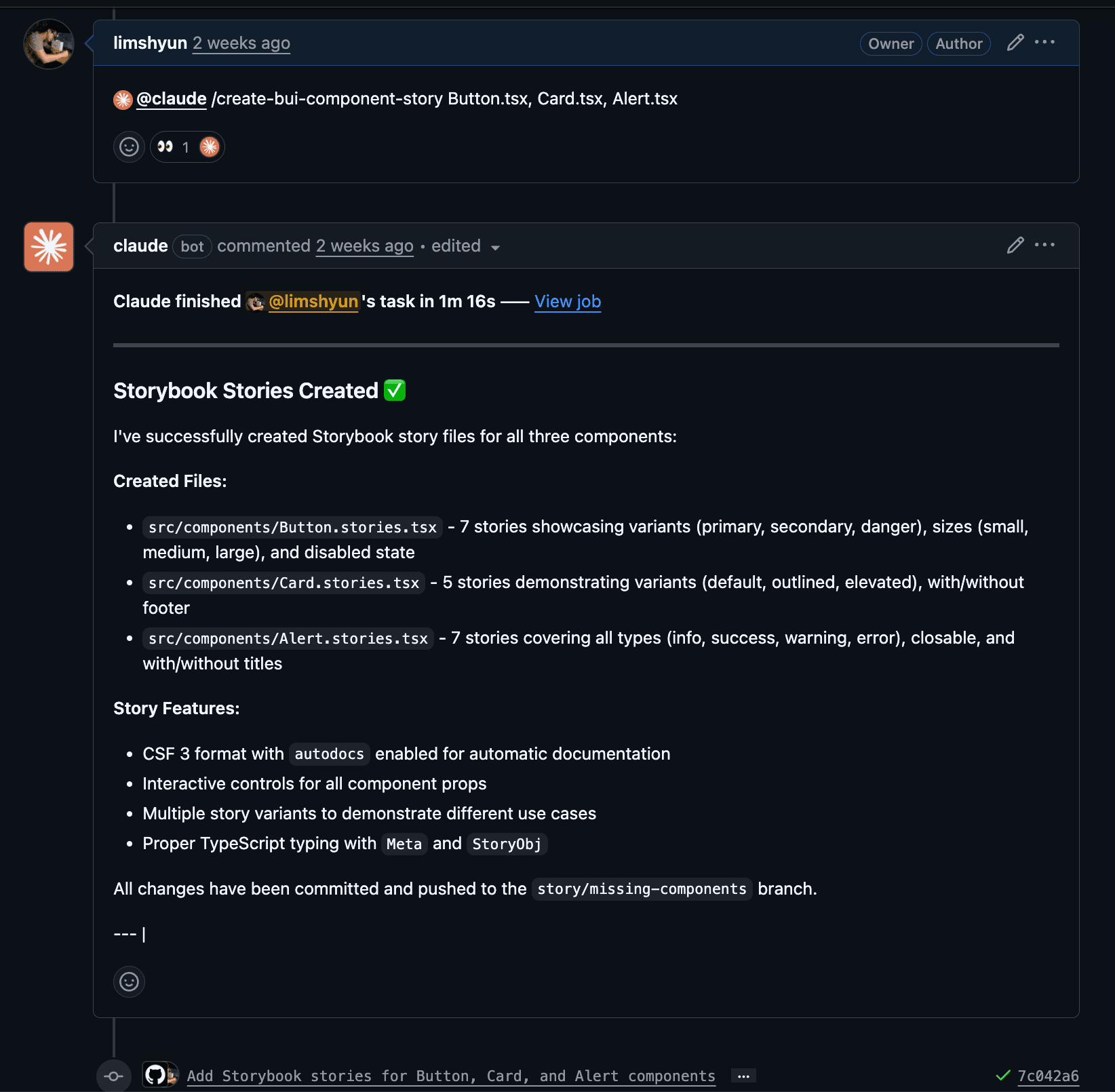The width and height of the screenshot is (1115, 1092).
Task: Click the claude username in comment header
Action: click(x=140, y=246)
